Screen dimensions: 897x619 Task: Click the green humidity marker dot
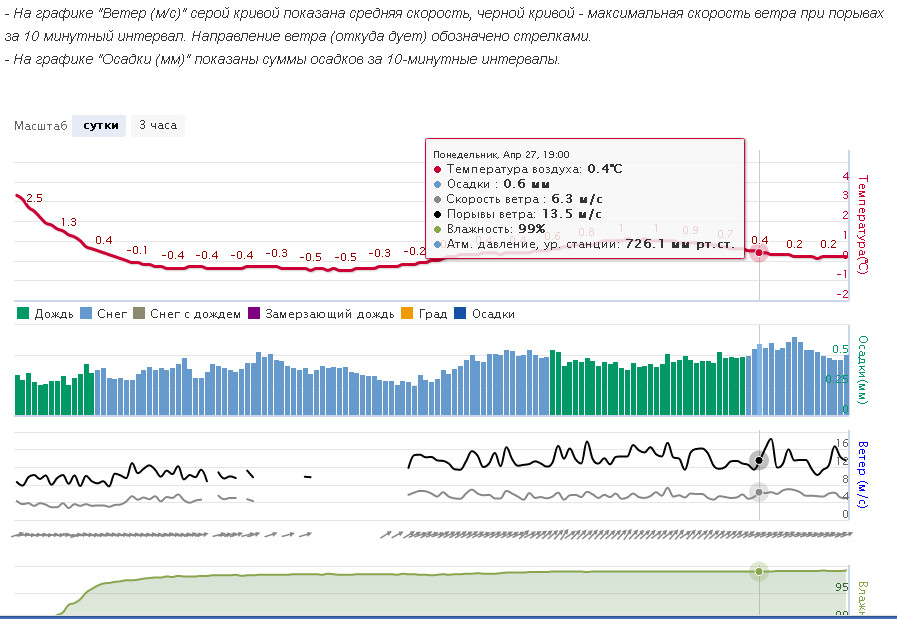click(759, 571)
